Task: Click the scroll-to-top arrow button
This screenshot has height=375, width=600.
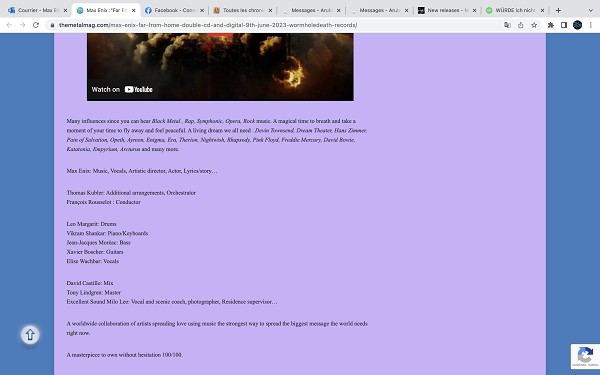Action: coord(30,335)
